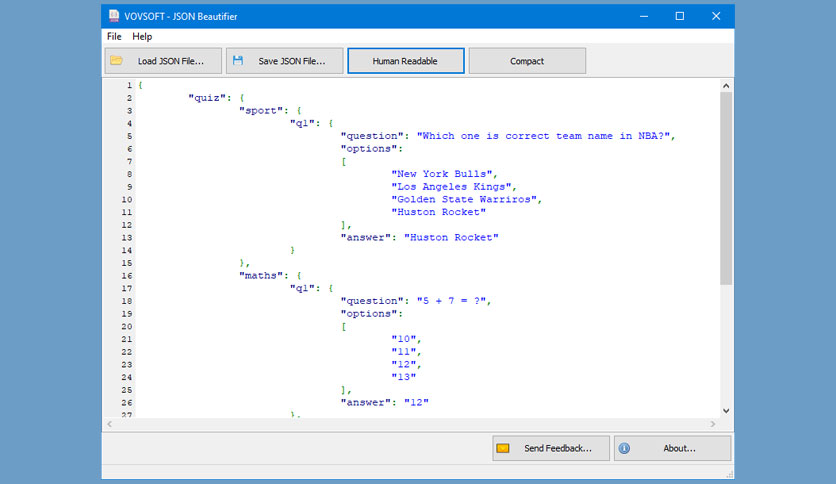Click the "11" option on line 22
Viewport: 836px width, 484px height.
404,352
